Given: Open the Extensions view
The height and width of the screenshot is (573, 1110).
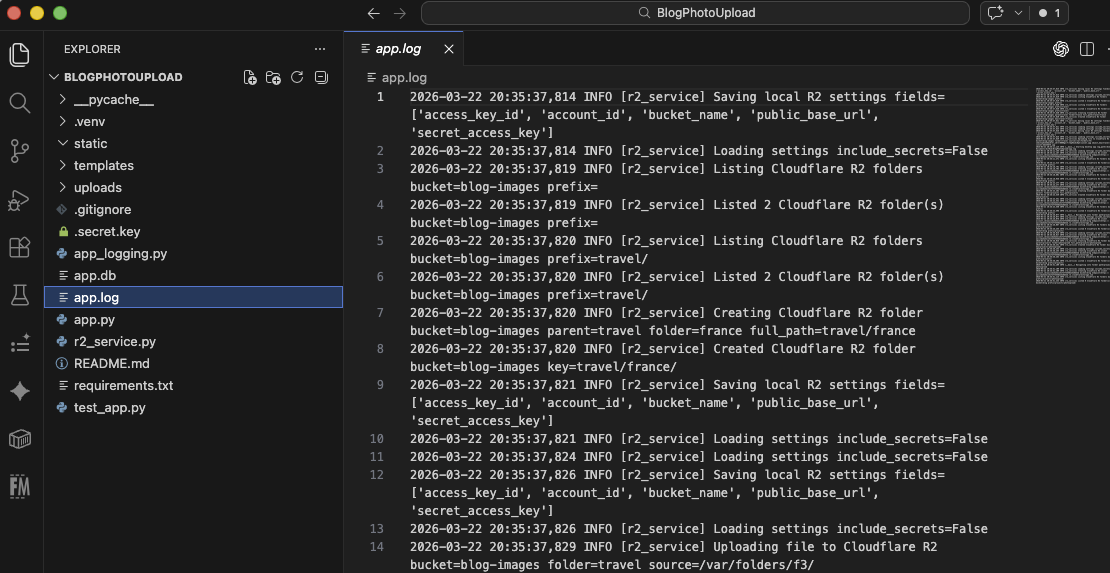Looking at the screenshot, I should pyautogui.click(x=20, y=247).
